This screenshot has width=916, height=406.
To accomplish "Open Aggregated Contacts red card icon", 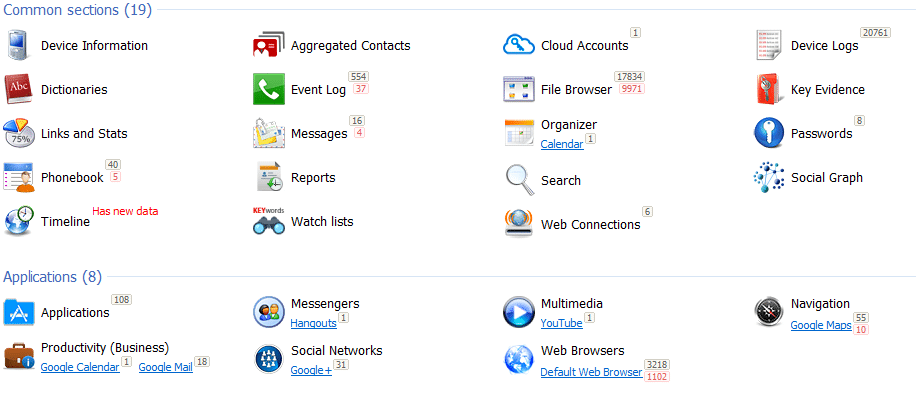I will coord(269,46).
